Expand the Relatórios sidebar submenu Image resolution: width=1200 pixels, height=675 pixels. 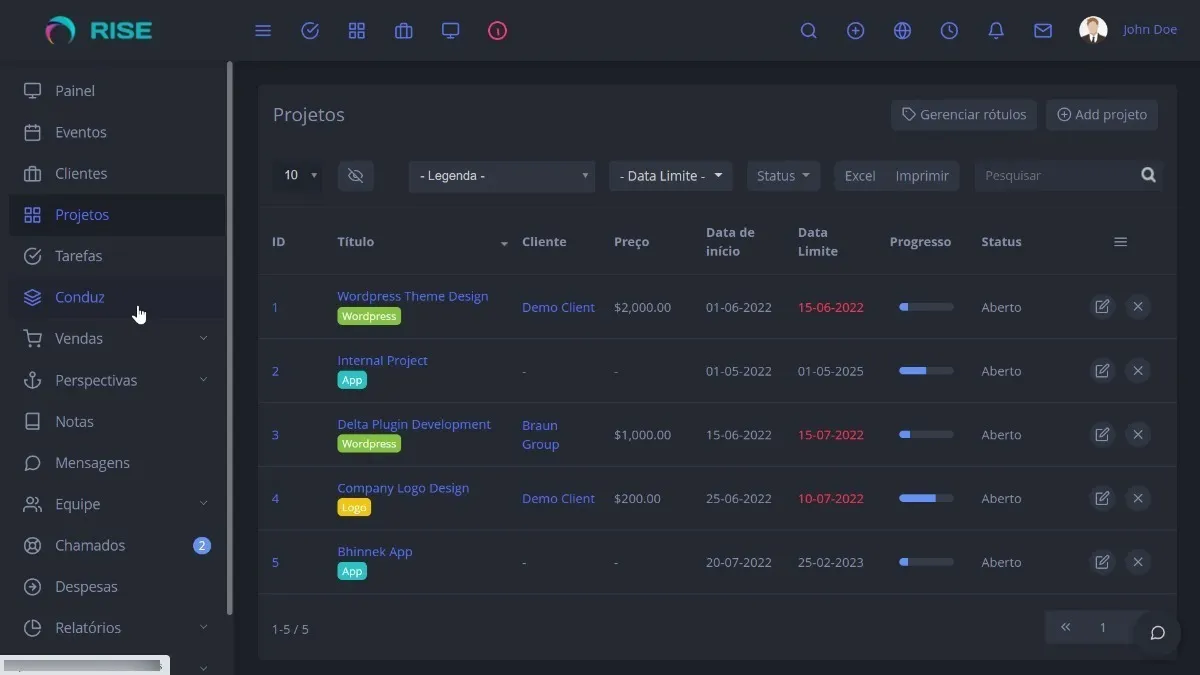click(x=203, y=627)
